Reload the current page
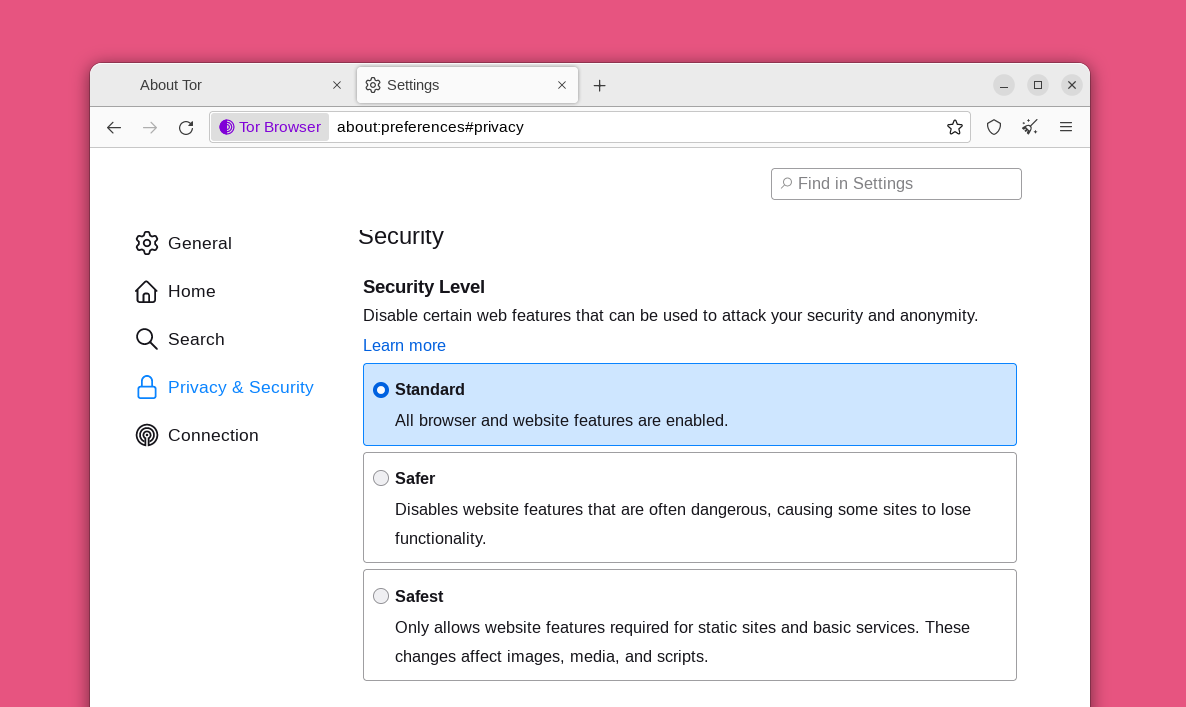 (186, 128)
